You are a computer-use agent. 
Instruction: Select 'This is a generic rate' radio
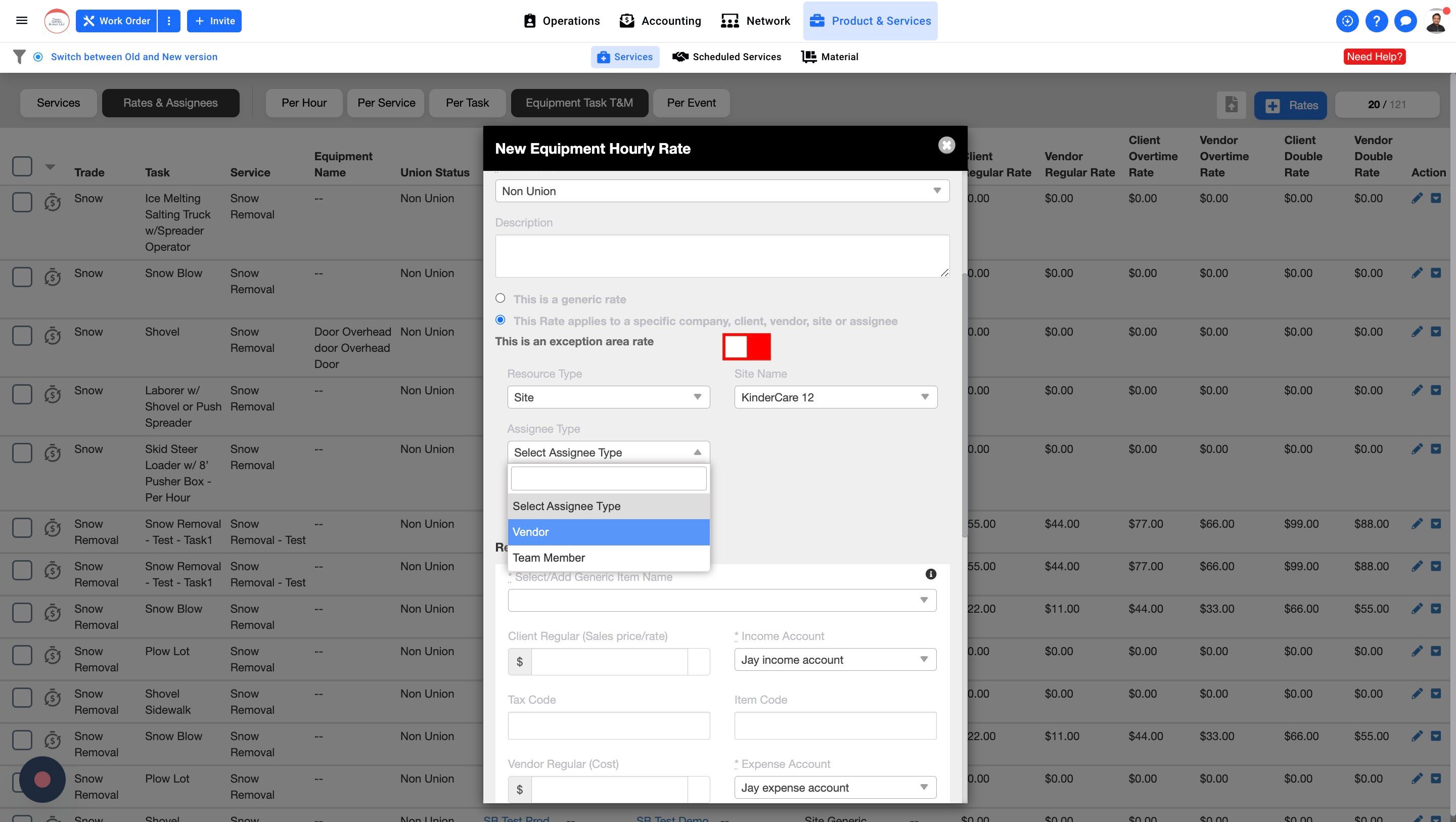[500, 298]
